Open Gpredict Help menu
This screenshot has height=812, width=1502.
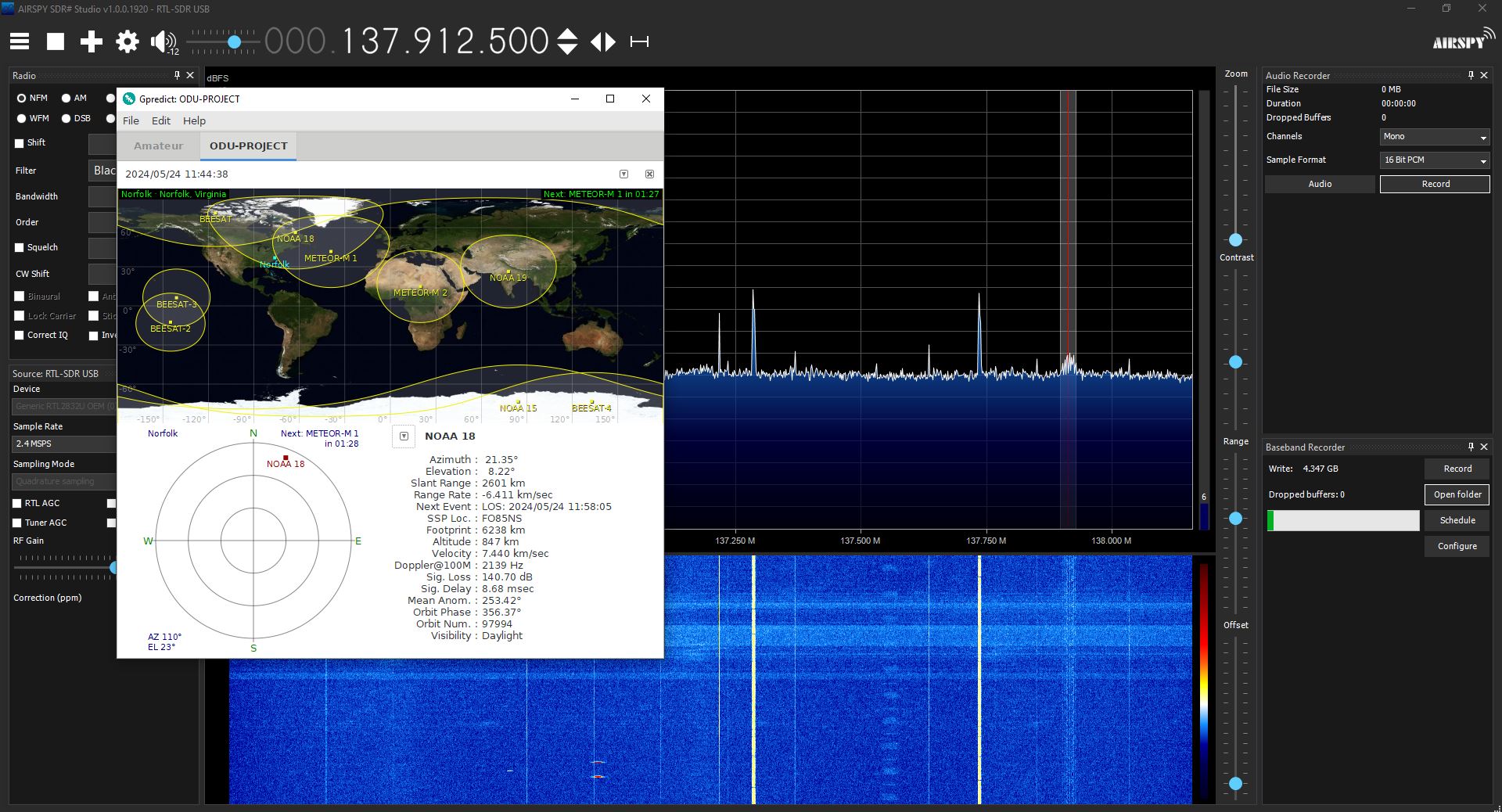click(x=194, y=120)
